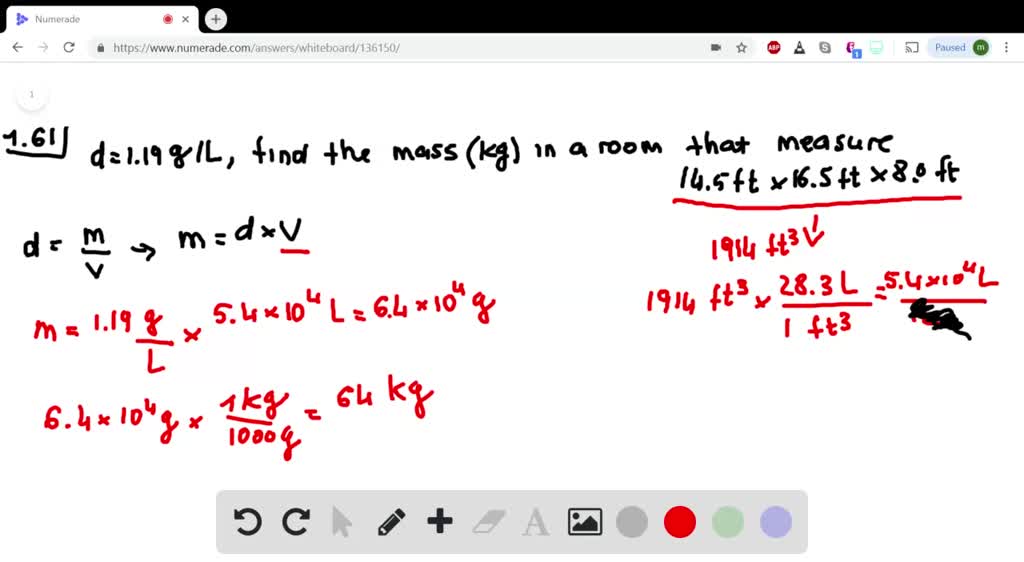Choose the red color swatch
Screen dimensions: 1024x562
pyautogui.click(x=680, y=522)
